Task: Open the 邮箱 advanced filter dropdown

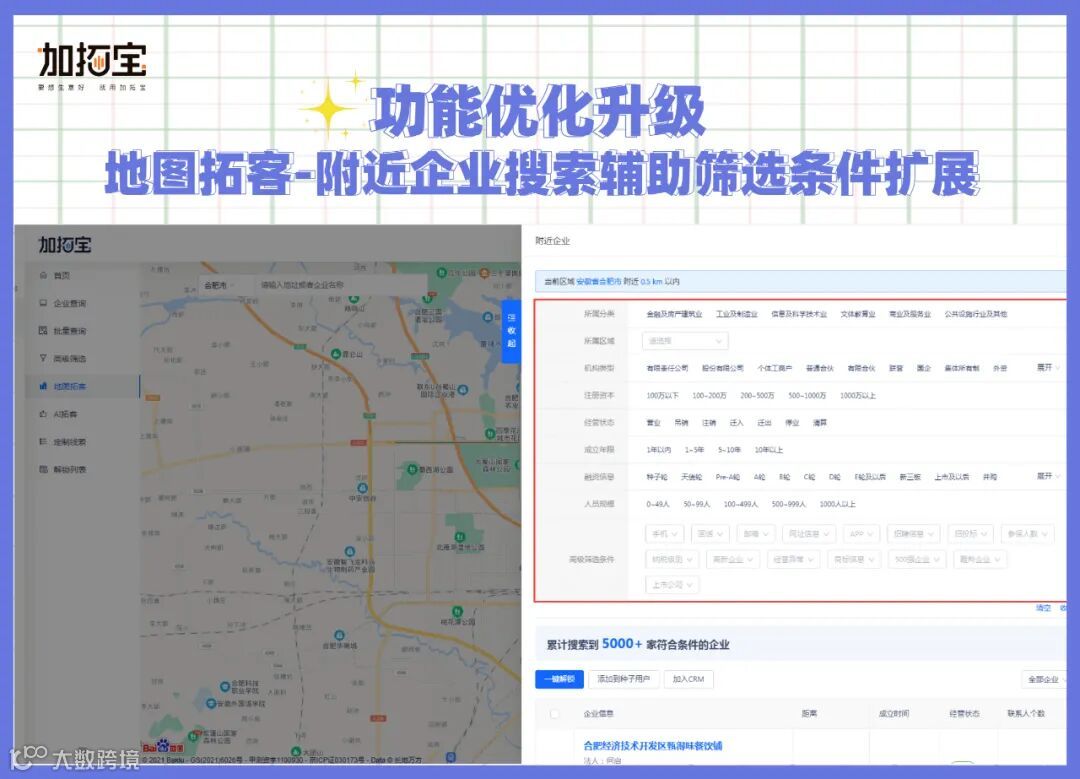Action: pyautogui.click(x=756, y=534)
